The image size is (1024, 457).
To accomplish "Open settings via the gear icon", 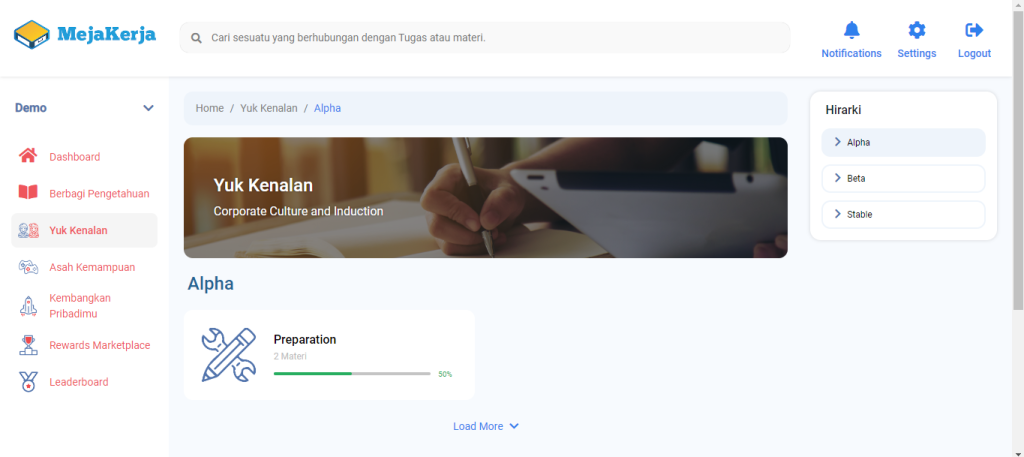I will coord(917,30).
